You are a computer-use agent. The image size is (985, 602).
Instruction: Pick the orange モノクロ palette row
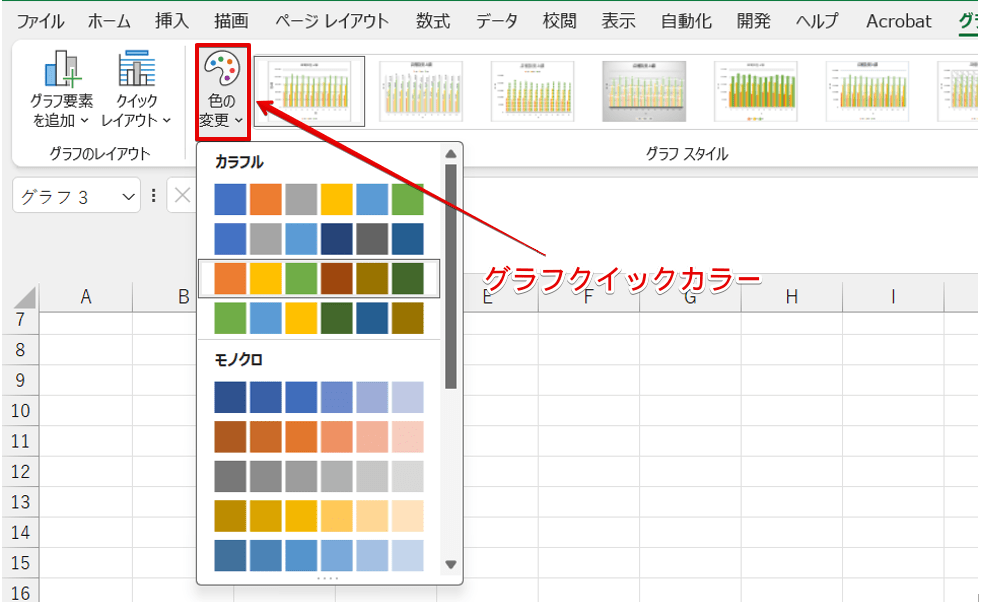(x=319, y=437)
